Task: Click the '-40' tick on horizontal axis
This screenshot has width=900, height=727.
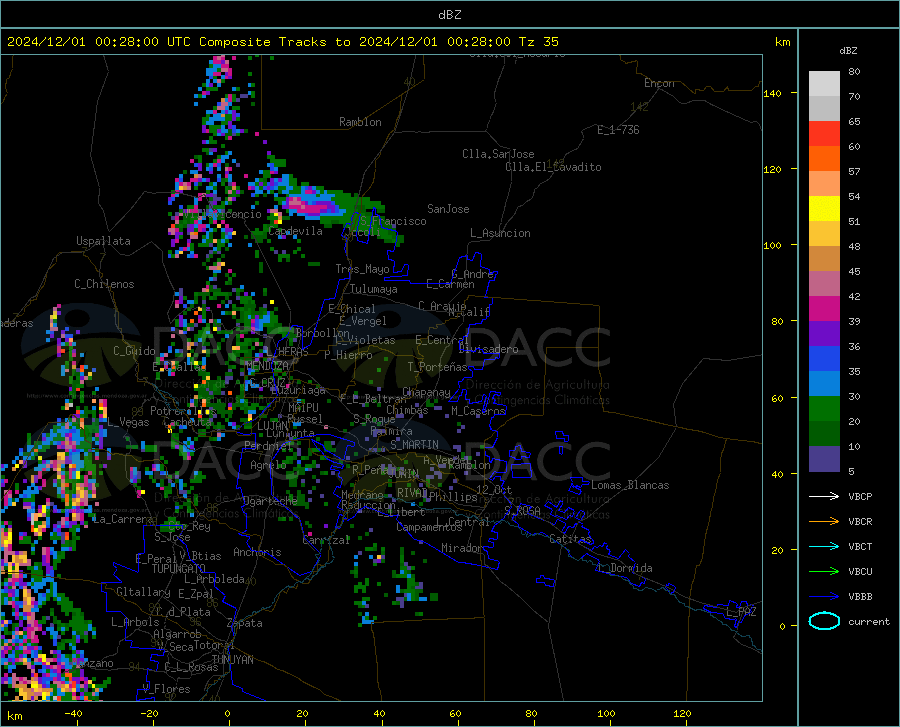Action: 73,714
